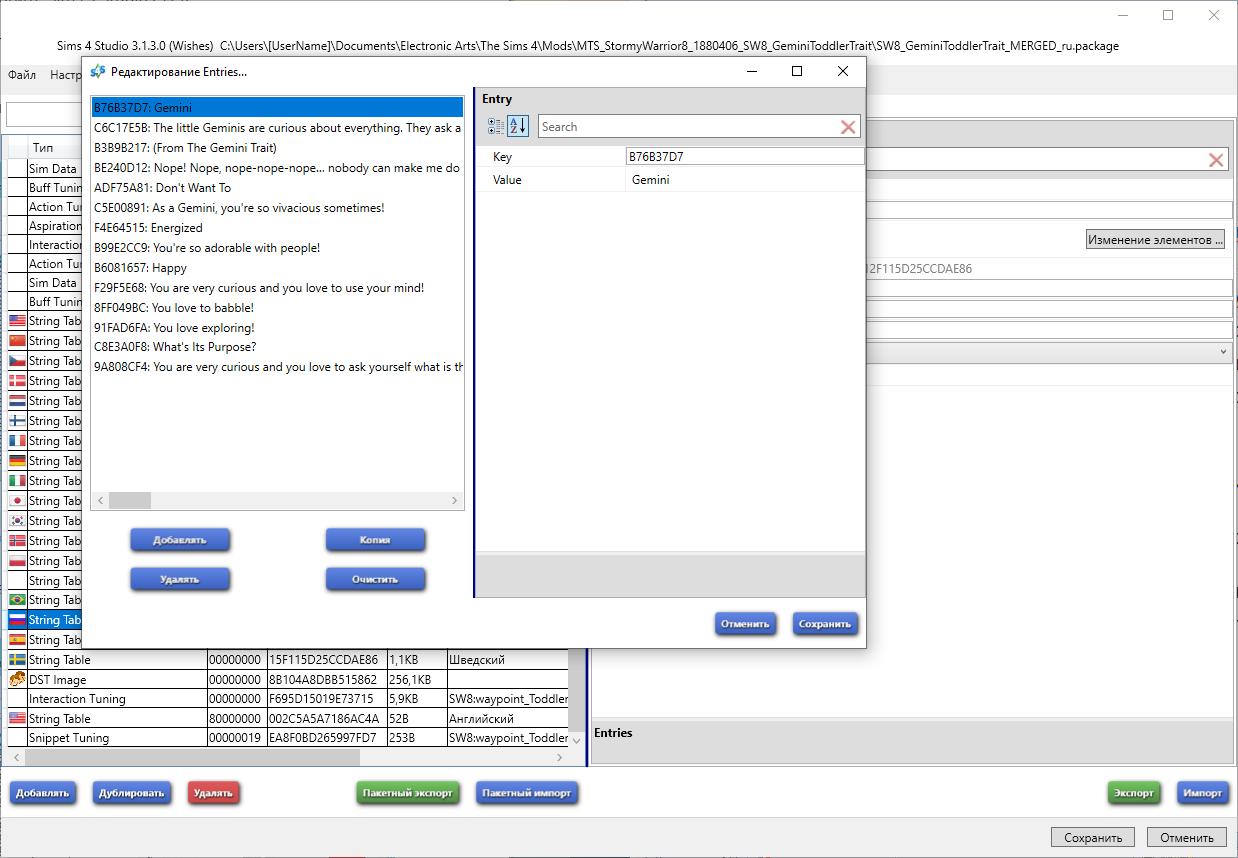Click the German flag String Table icon

[17, 460]
